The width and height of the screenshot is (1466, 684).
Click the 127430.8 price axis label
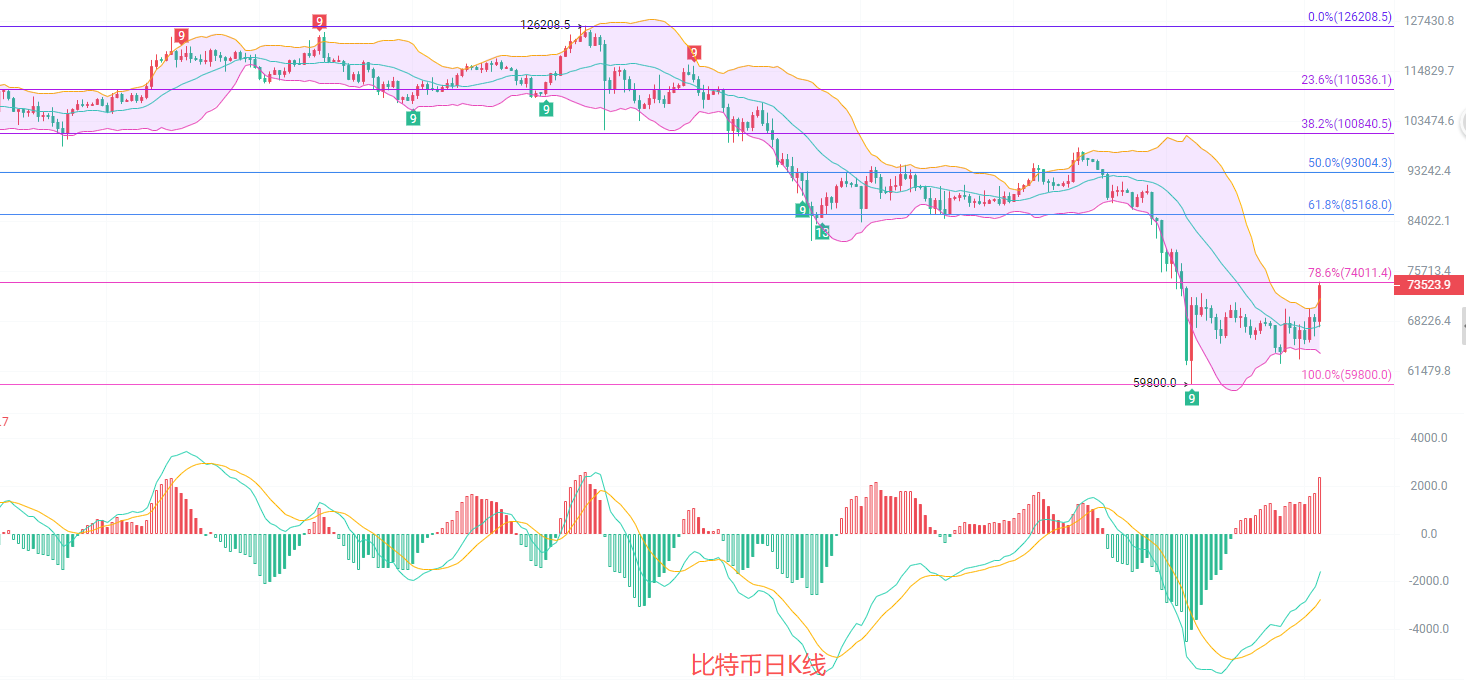pyautogui.click(x=1429, y=21)
